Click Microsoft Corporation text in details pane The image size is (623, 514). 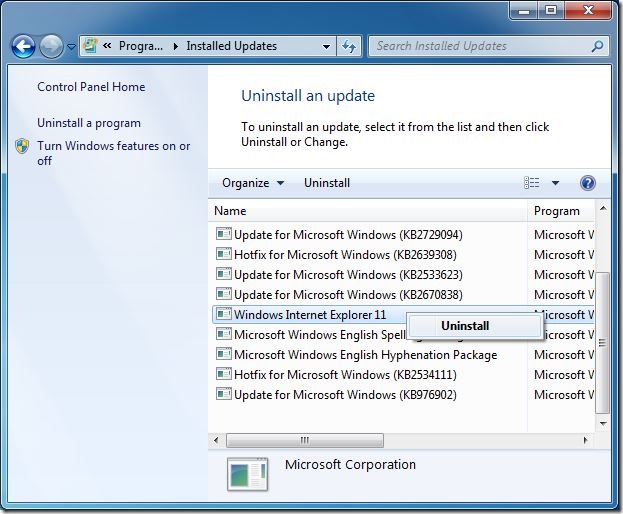tap(350, 464)
